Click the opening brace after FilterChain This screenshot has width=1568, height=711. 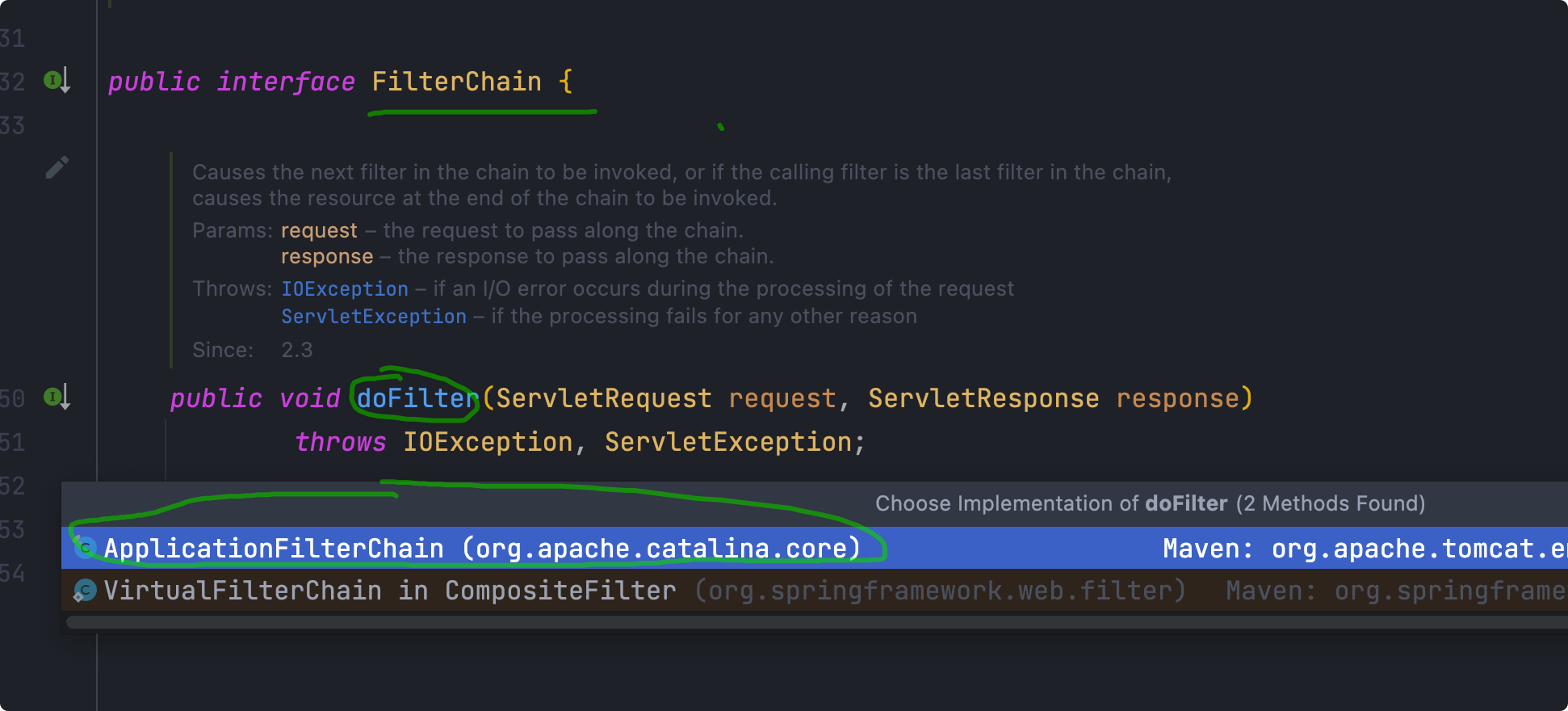click(x=565, y=82)
